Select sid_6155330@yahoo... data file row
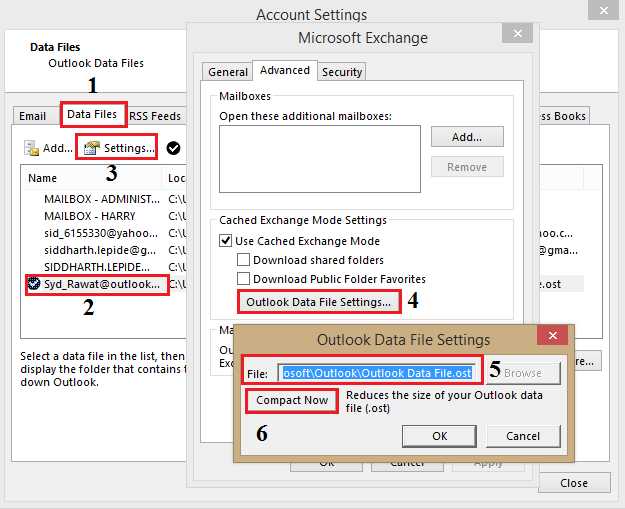The height and width of the screenshot is (509, 625). pos(103,233)
